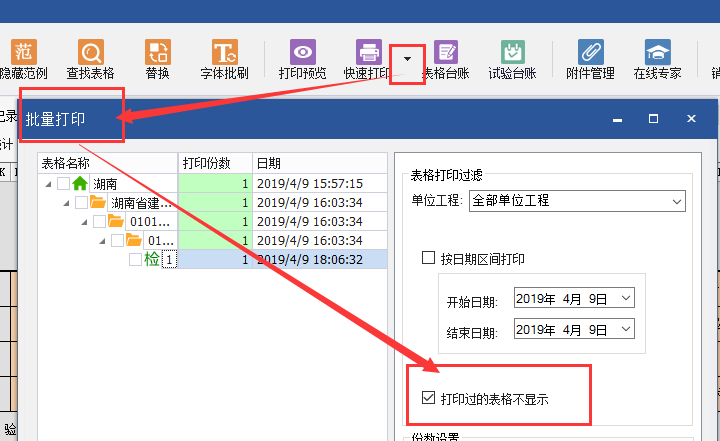Collapse the 01… tree node
Viewport: 720px width, 441px height.
(x=102, y=241)
